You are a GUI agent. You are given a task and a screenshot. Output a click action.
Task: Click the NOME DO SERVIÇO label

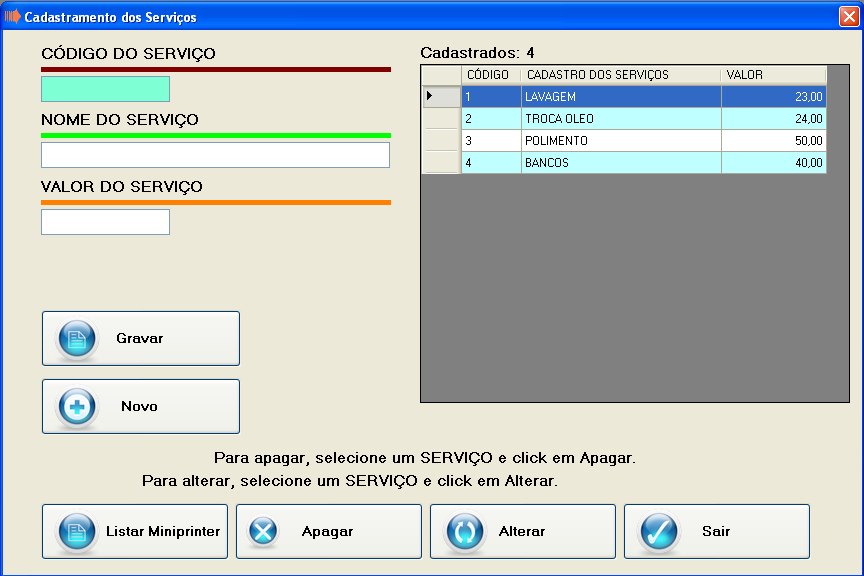pos(120,120)
